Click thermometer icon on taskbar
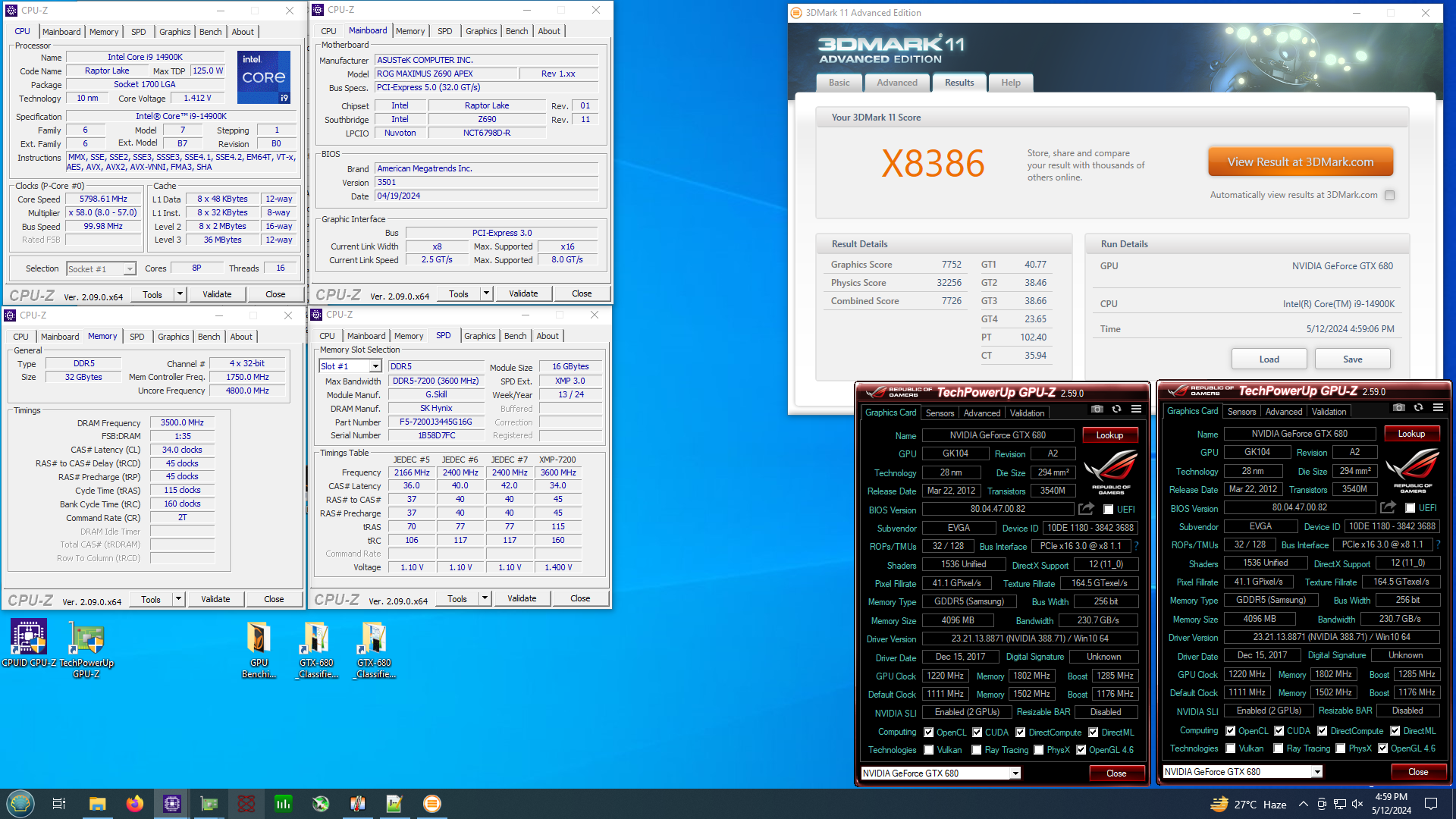This screenshot has height=819, width=1456. pos(358,804)
